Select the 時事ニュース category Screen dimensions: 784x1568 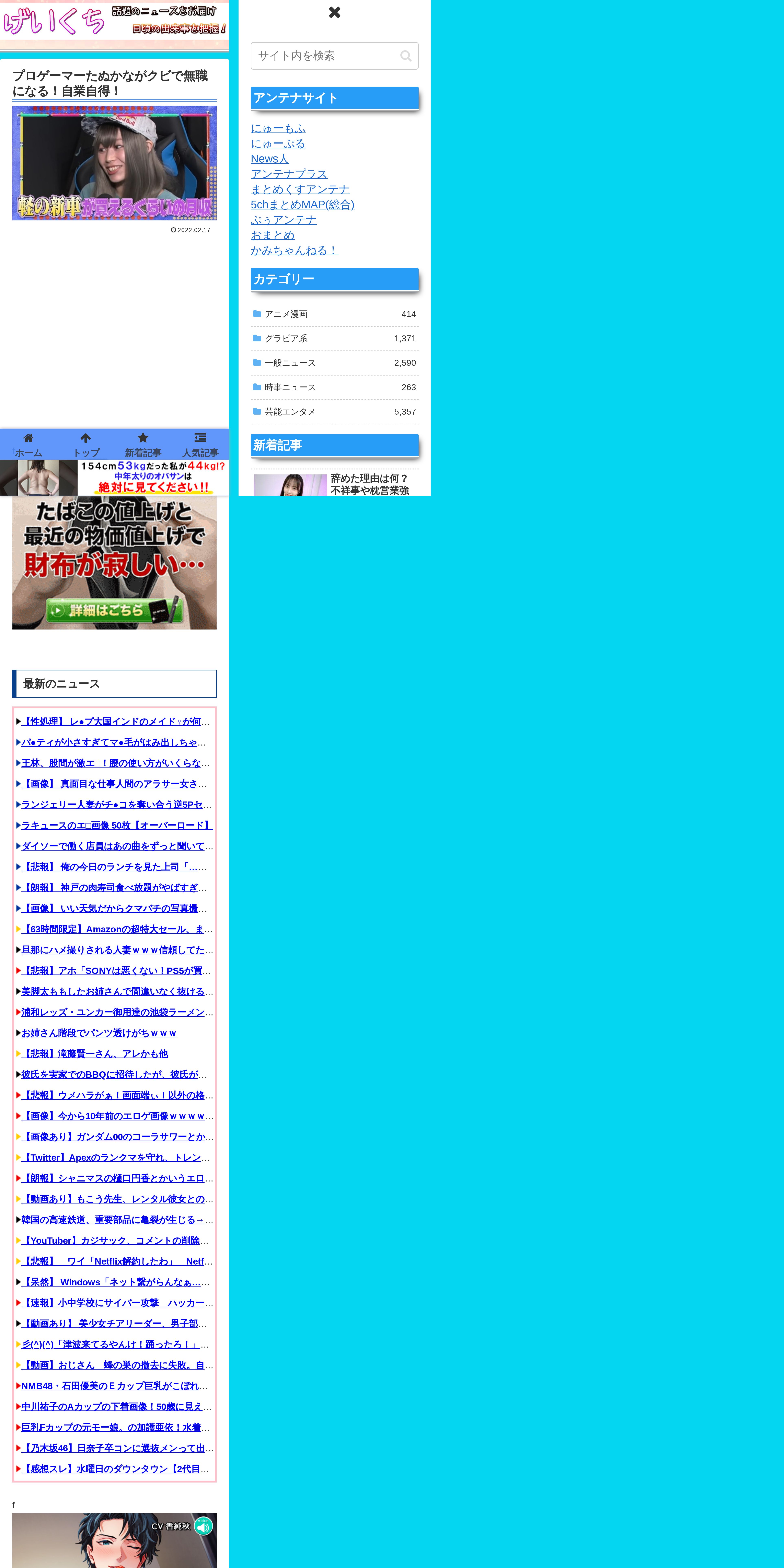(x=334, y=387)
